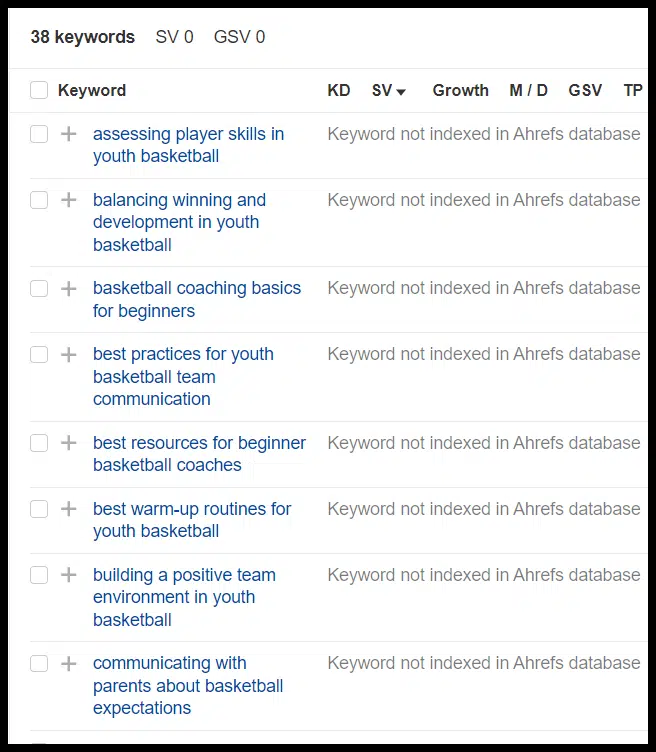Toggle the select-all checkbox beside Keyword header
656x752 pixels.
point(39,90)
